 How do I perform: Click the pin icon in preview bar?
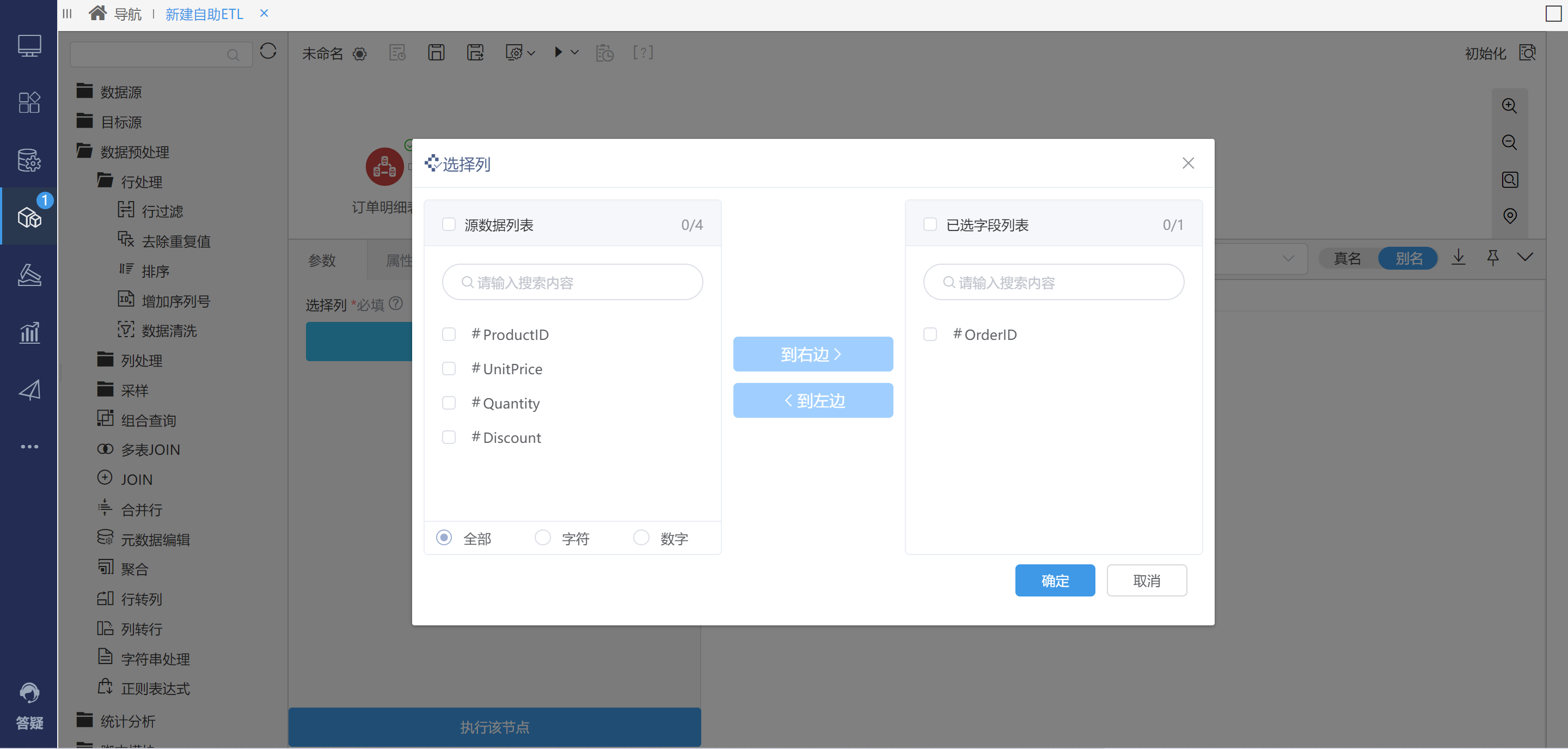tap(1492, 258)
